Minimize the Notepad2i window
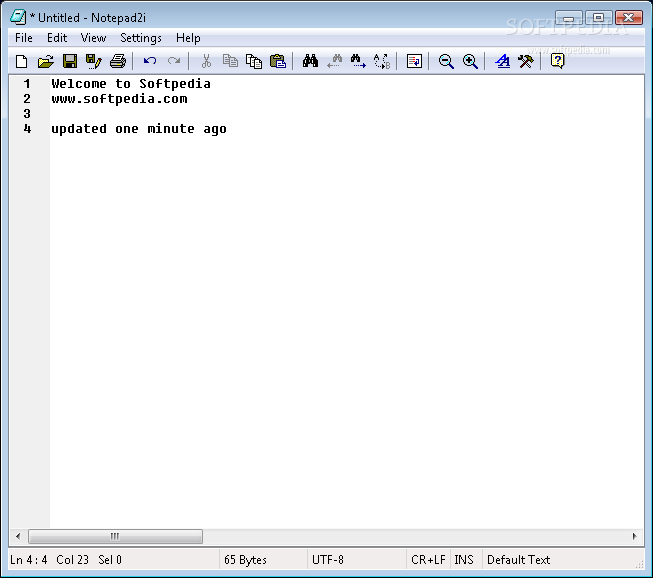The height and width of the screenshot is (578, 653). point(569,18)
